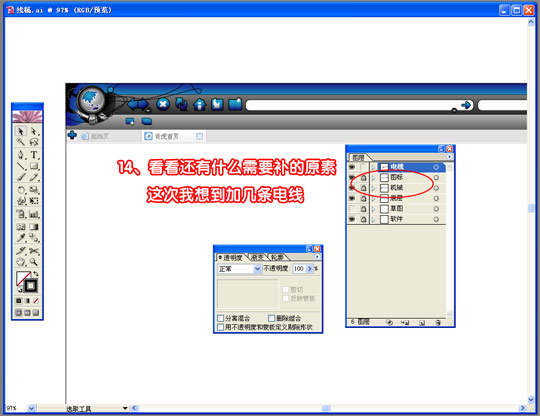Screen dimensions: 540x416
Task: Open the 正常 blend mode dropdown
Action: coord(239,269)
